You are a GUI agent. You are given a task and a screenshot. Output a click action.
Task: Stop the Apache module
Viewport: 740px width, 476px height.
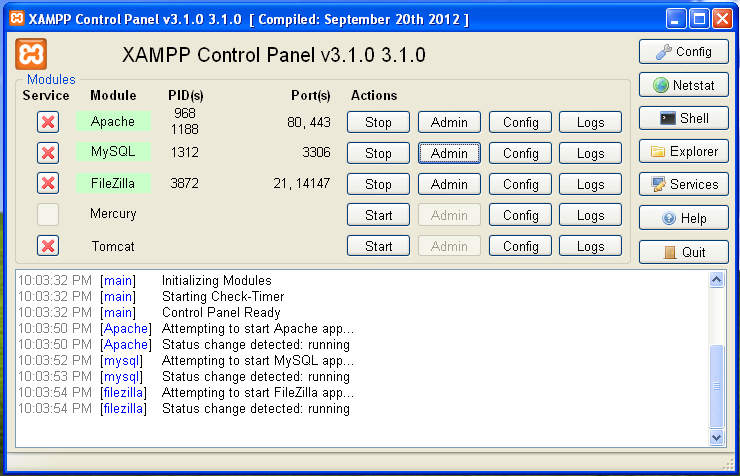[378, 122]
